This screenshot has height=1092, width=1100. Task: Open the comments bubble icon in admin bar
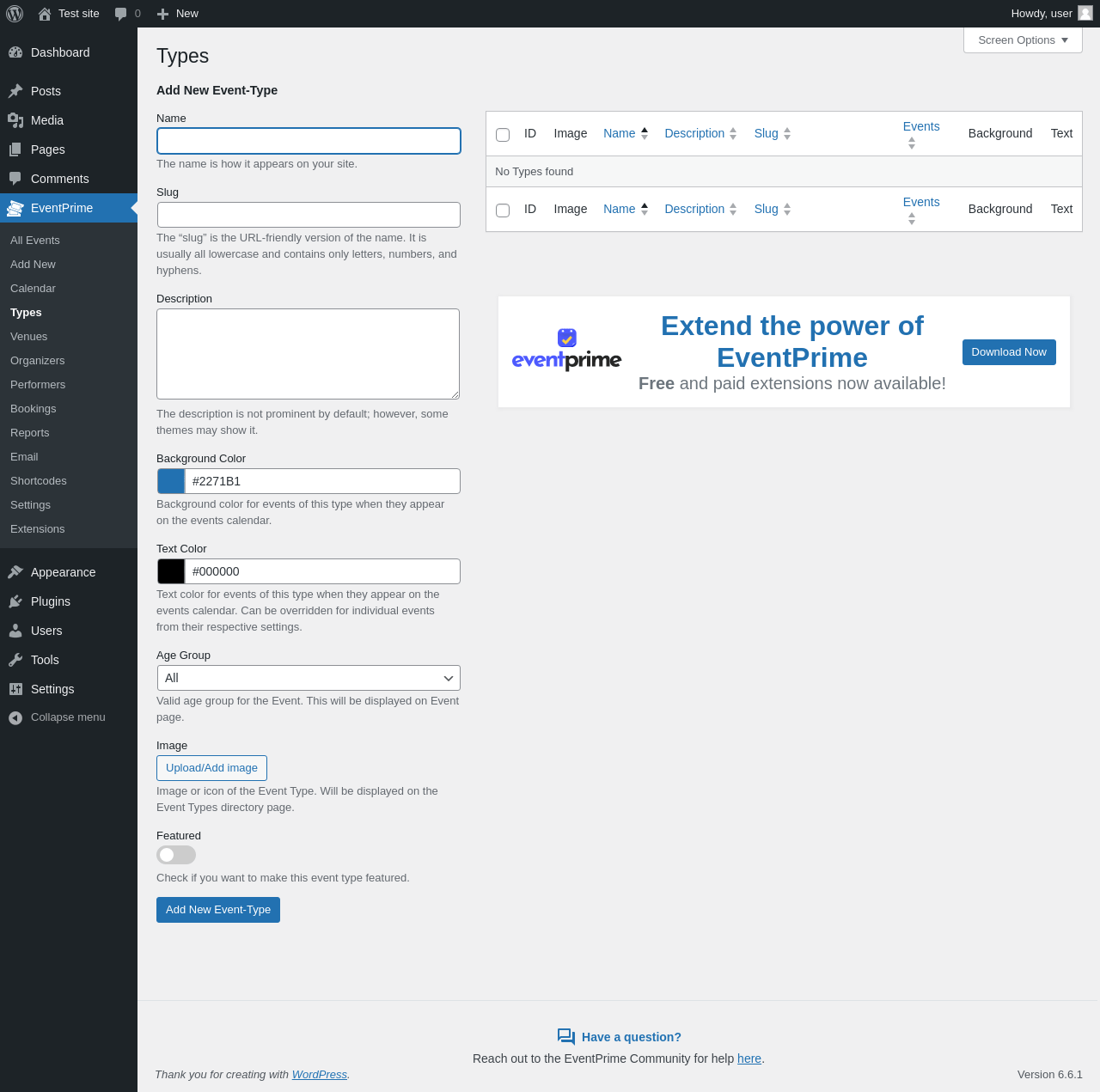pos(121,14)
